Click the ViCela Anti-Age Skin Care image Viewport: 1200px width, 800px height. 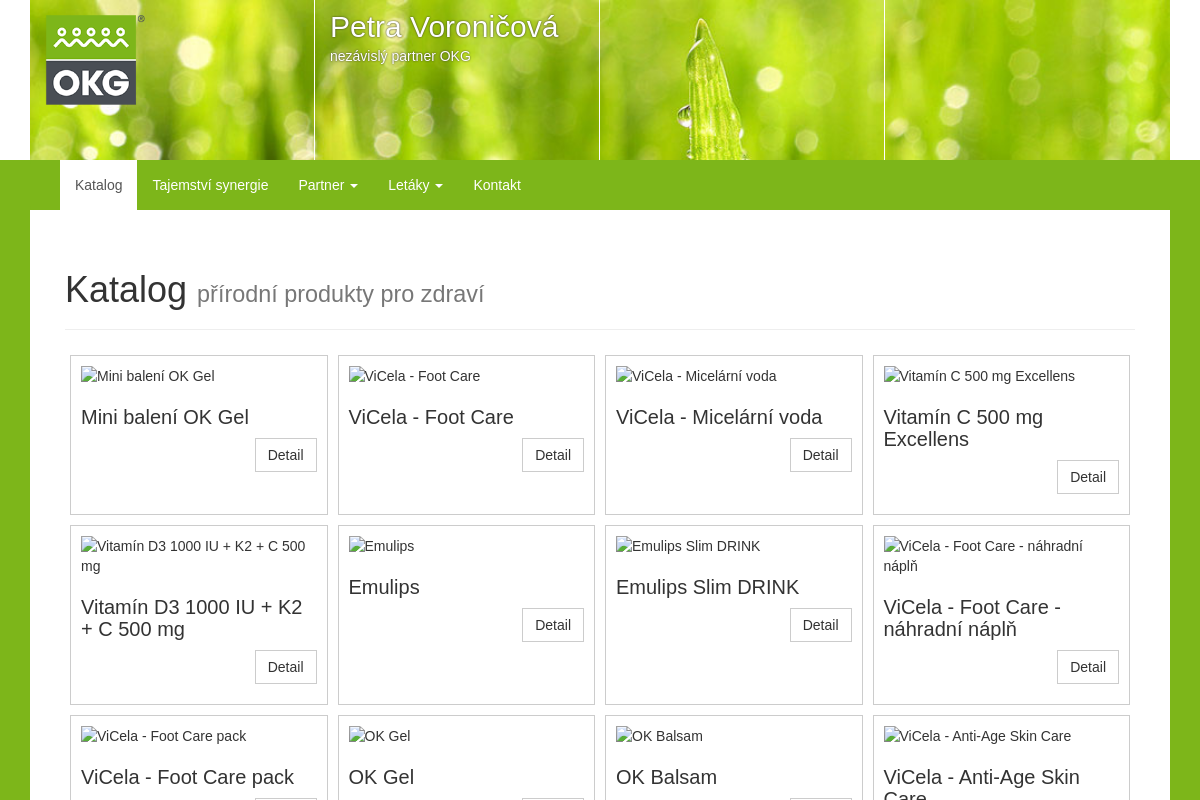click(x=977, y=736)
